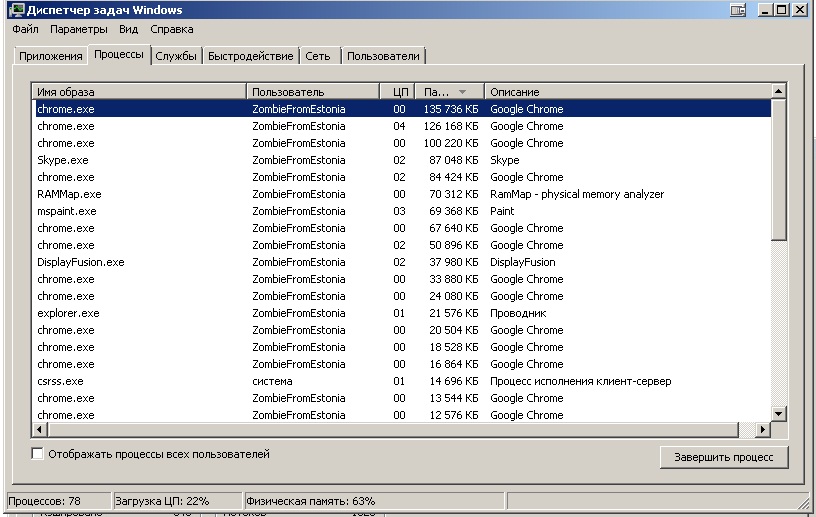This screenshot has height=517, width=816.
Task: Open the Пользователи tab
Action: (x=383, y=56)
